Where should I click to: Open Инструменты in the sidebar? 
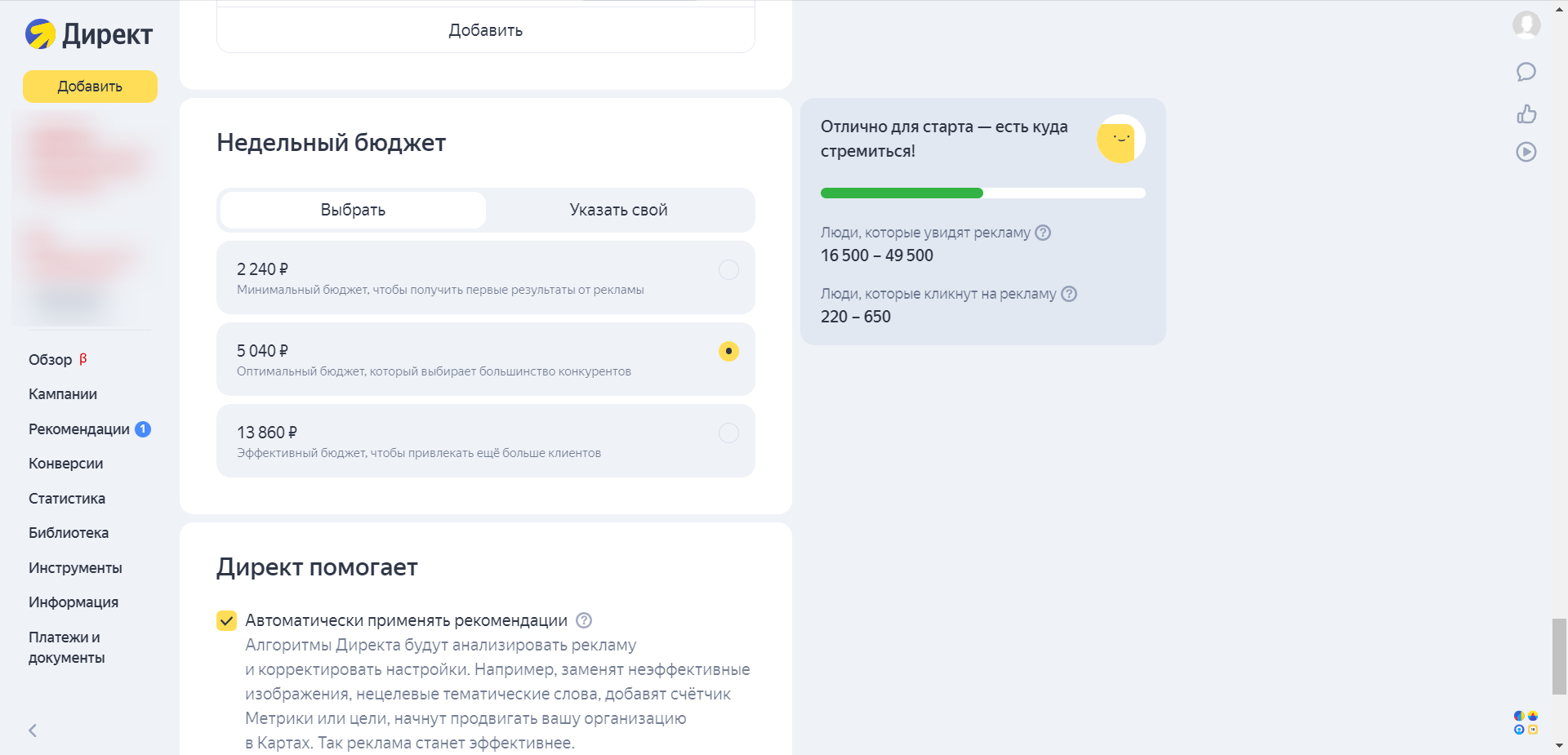tap(75, 568)
